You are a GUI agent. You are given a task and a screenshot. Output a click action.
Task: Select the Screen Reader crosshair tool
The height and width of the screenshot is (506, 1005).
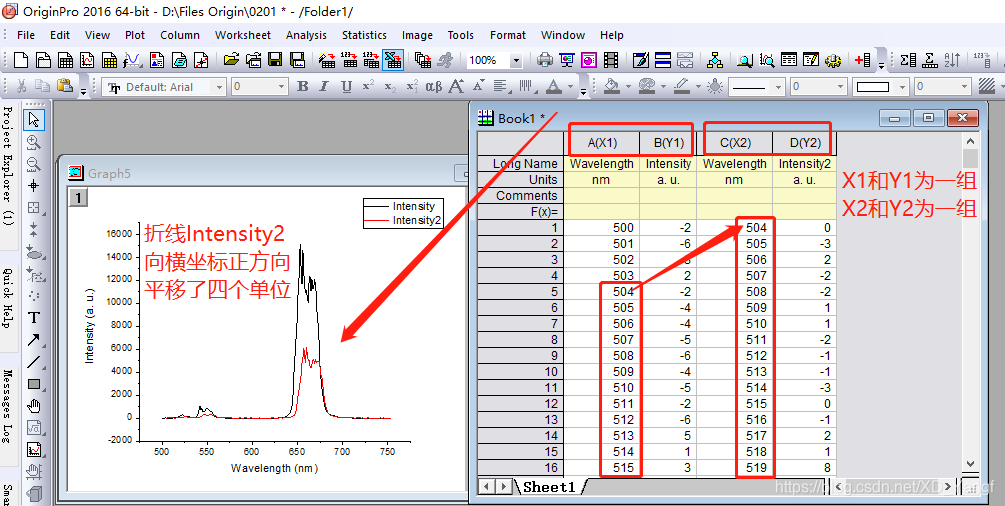coord(34,186)
